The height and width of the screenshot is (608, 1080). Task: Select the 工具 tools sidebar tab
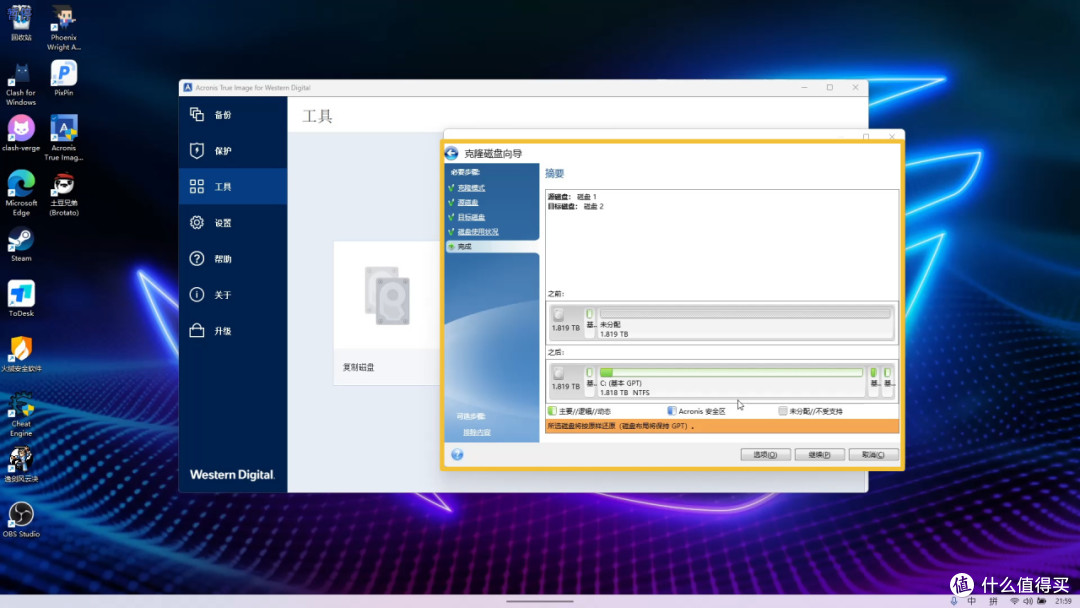233,187
